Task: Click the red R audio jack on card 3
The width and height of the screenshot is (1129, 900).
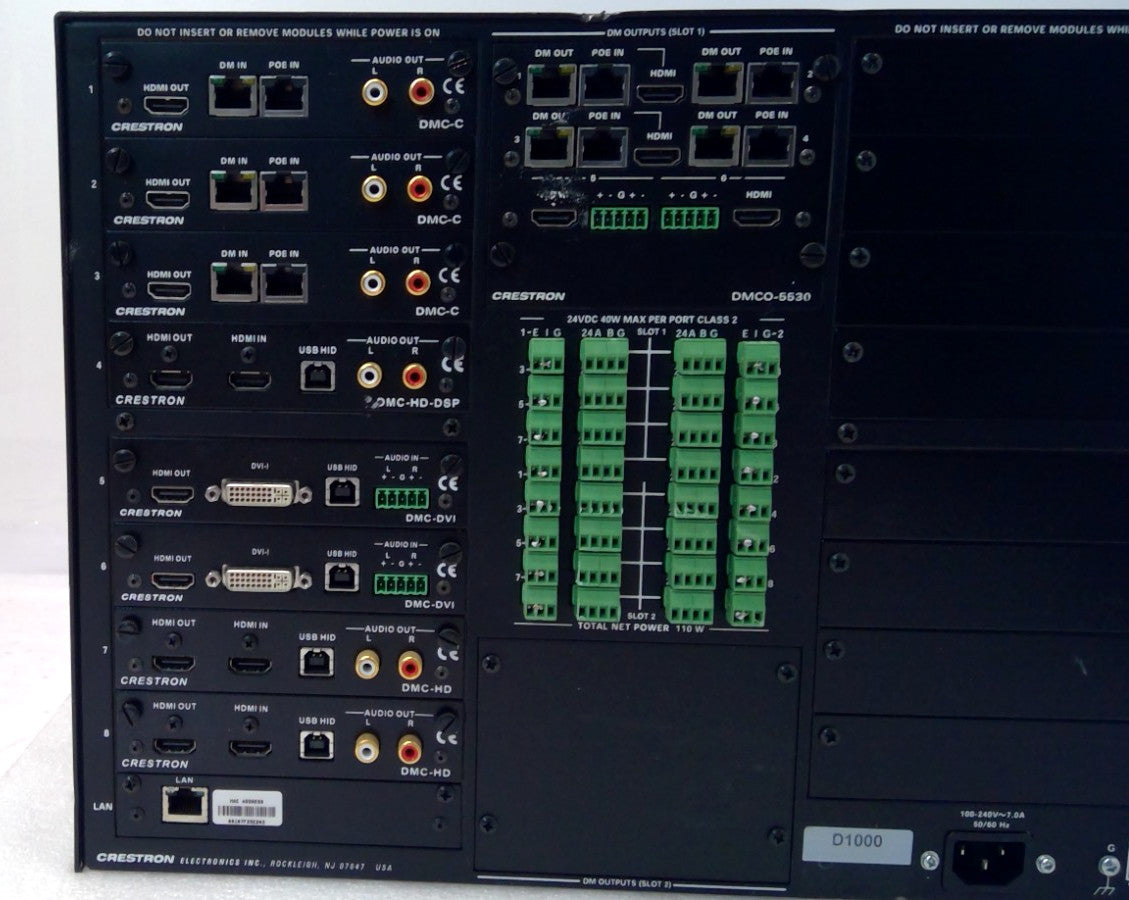Action: 418,282
